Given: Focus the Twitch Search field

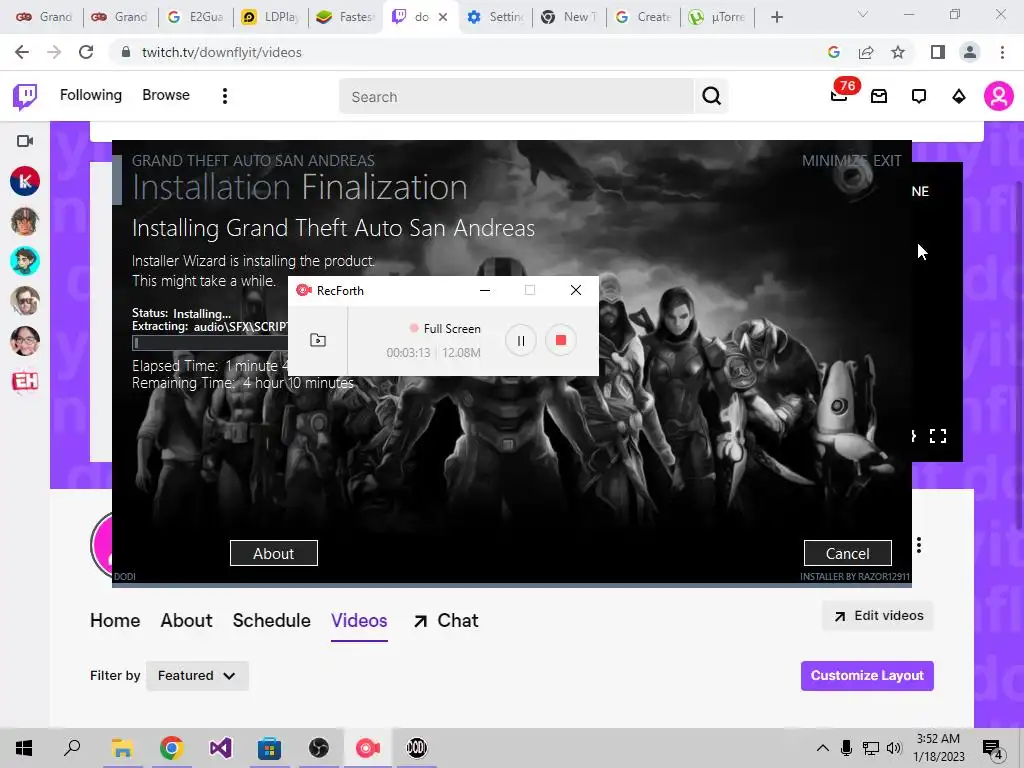Looking at the screenshot, I should (x=516, y=97).
